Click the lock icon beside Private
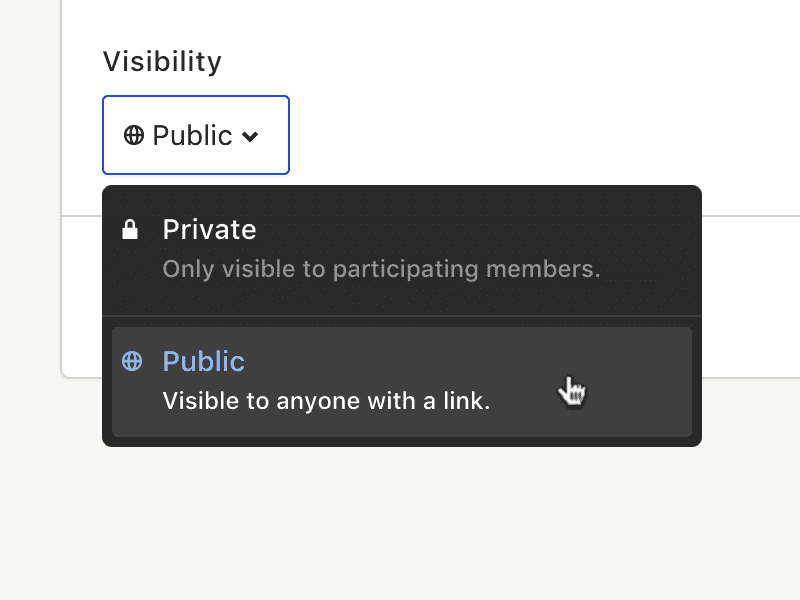Screen dimensions: 800x600 coord(130,230)
